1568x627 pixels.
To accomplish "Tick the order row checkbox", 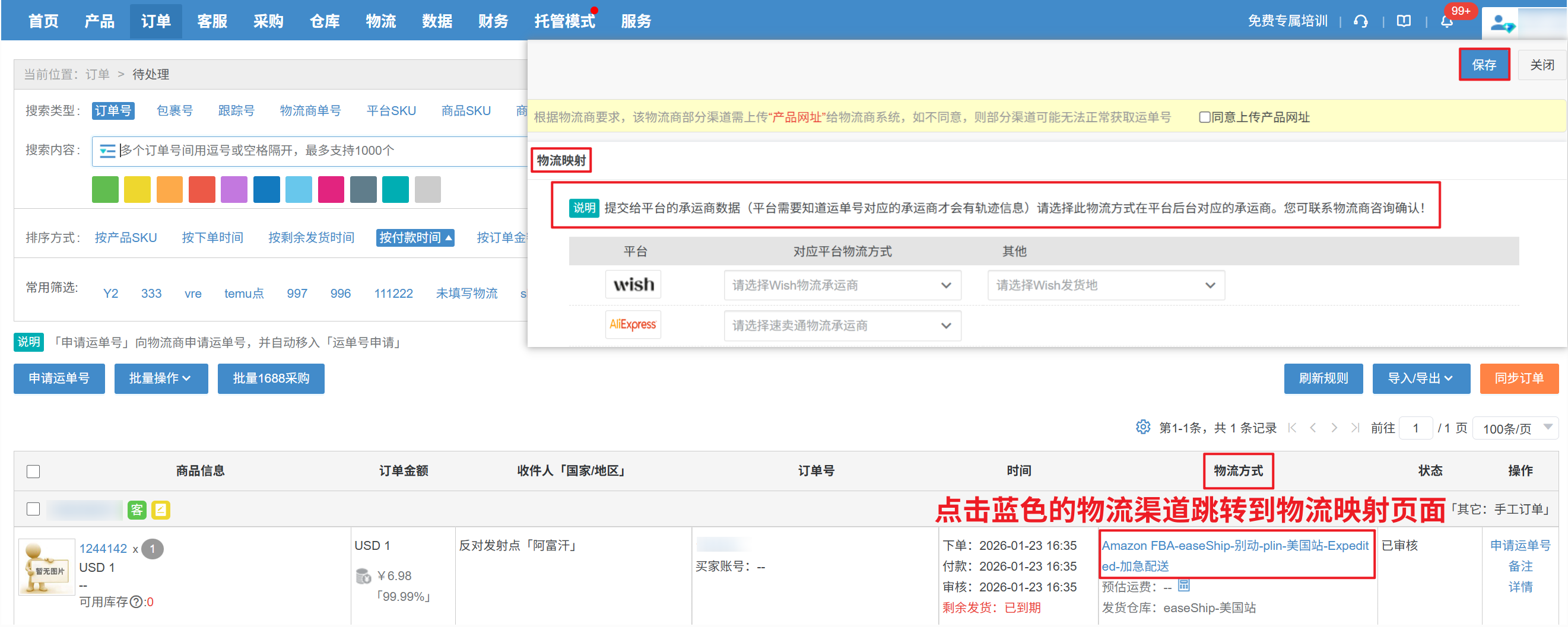I will tap(33, 509).
